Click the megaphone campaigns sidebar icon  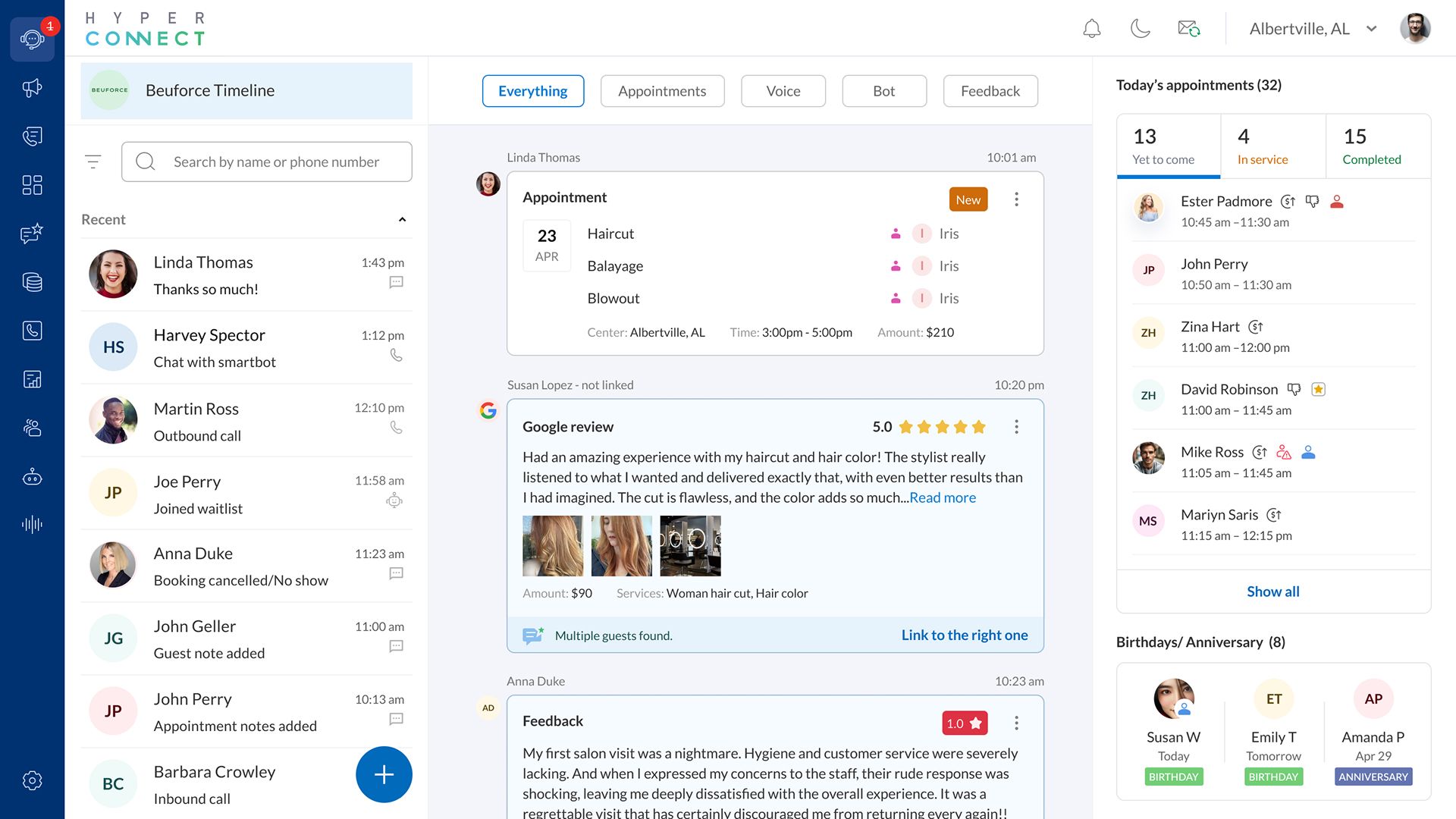[32, 88]
